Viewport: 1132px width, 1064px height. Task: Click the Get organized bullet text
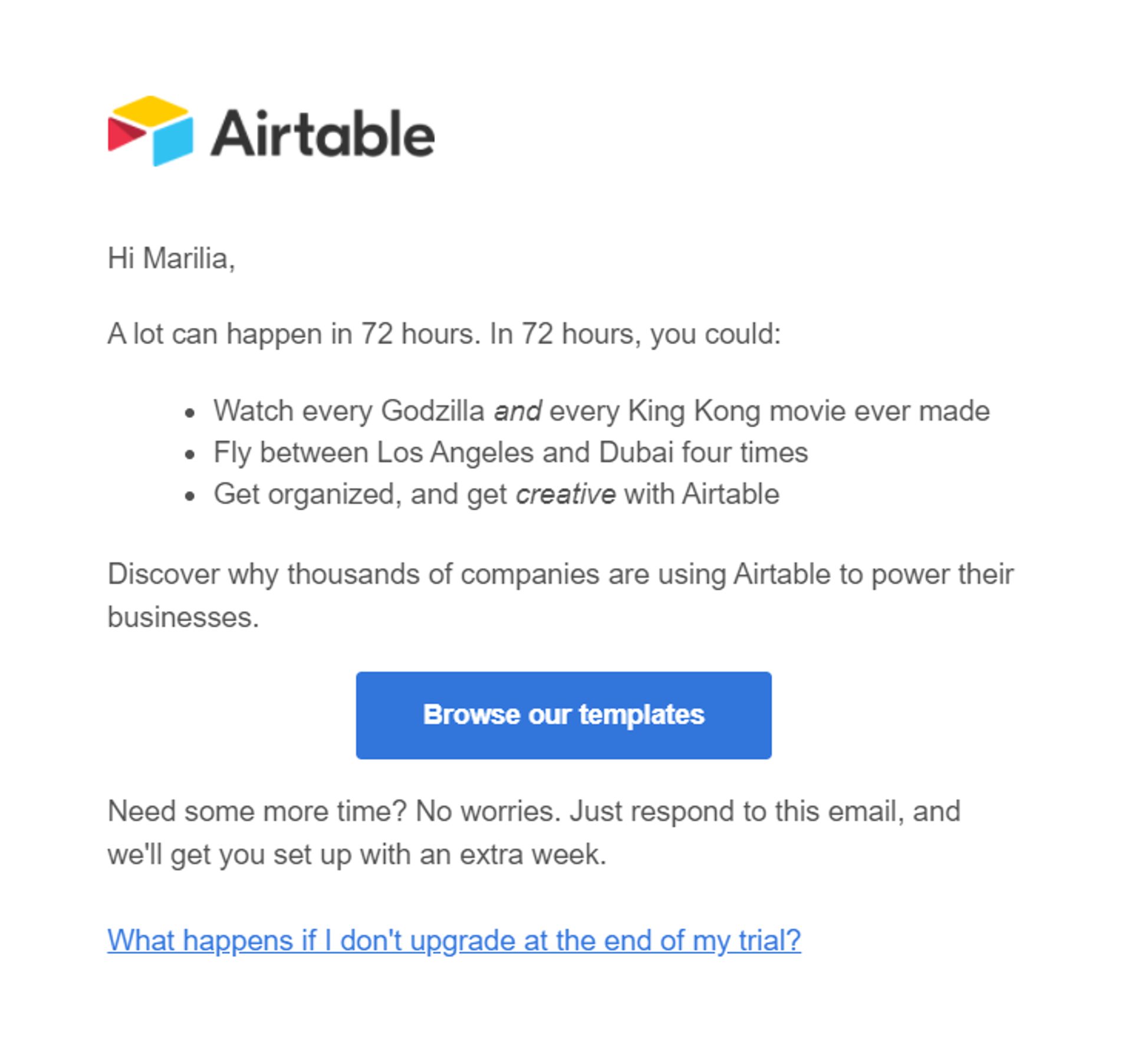click(496, 494)
